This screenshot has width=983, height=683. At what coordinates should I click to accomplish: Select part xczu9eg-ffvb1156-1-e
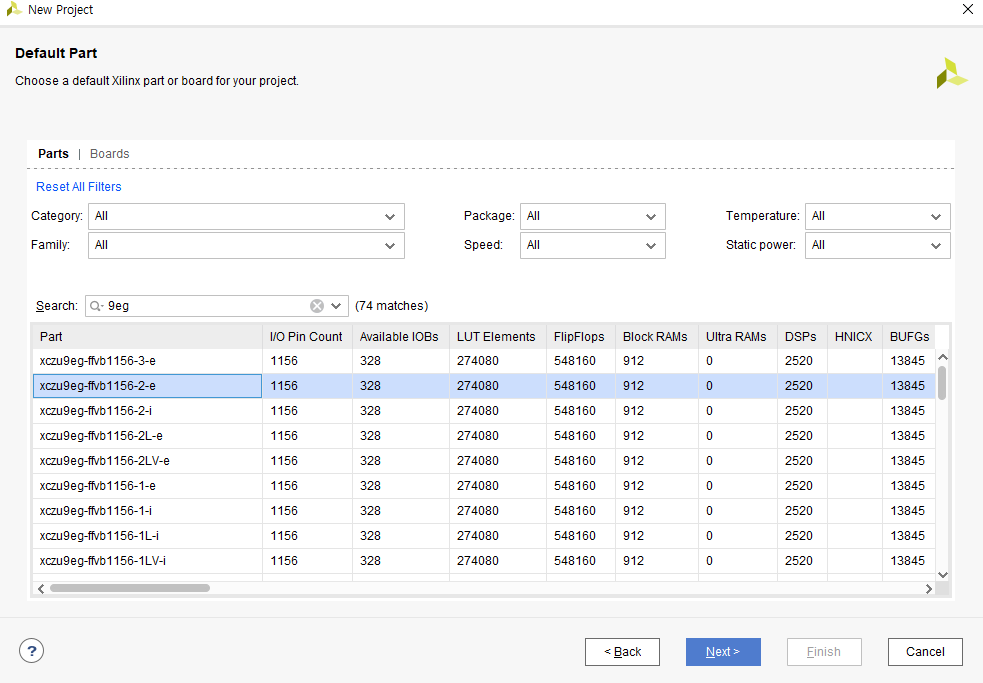pos(147,486)
